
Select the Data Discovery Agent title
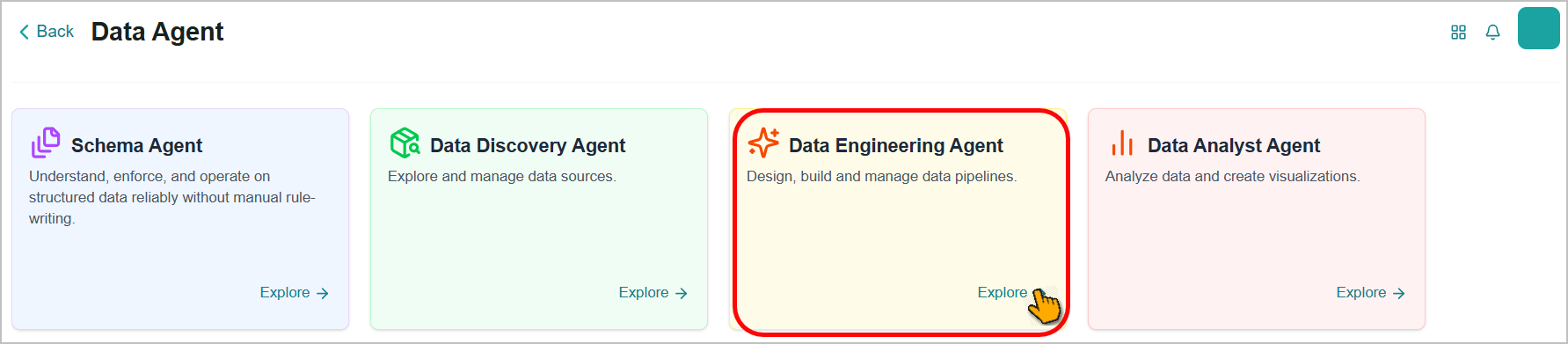(x=528, y=145)
